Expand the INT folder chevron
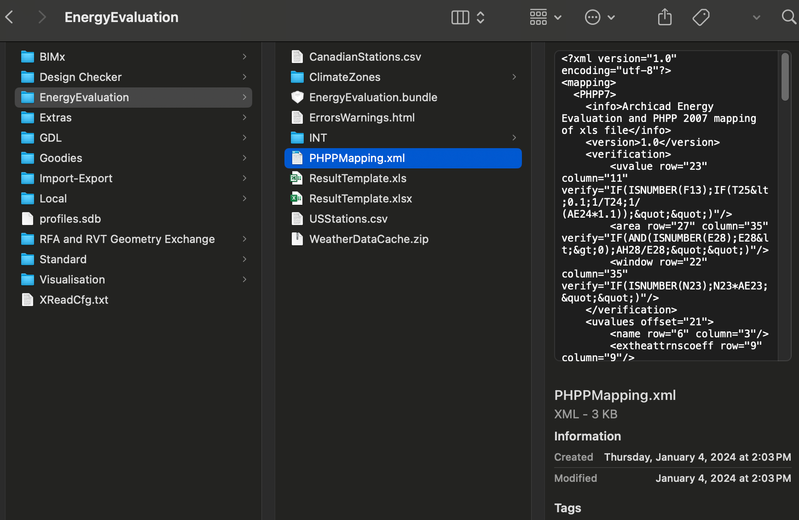The width and height of the screenshot is (799, 520). (514, 138)
